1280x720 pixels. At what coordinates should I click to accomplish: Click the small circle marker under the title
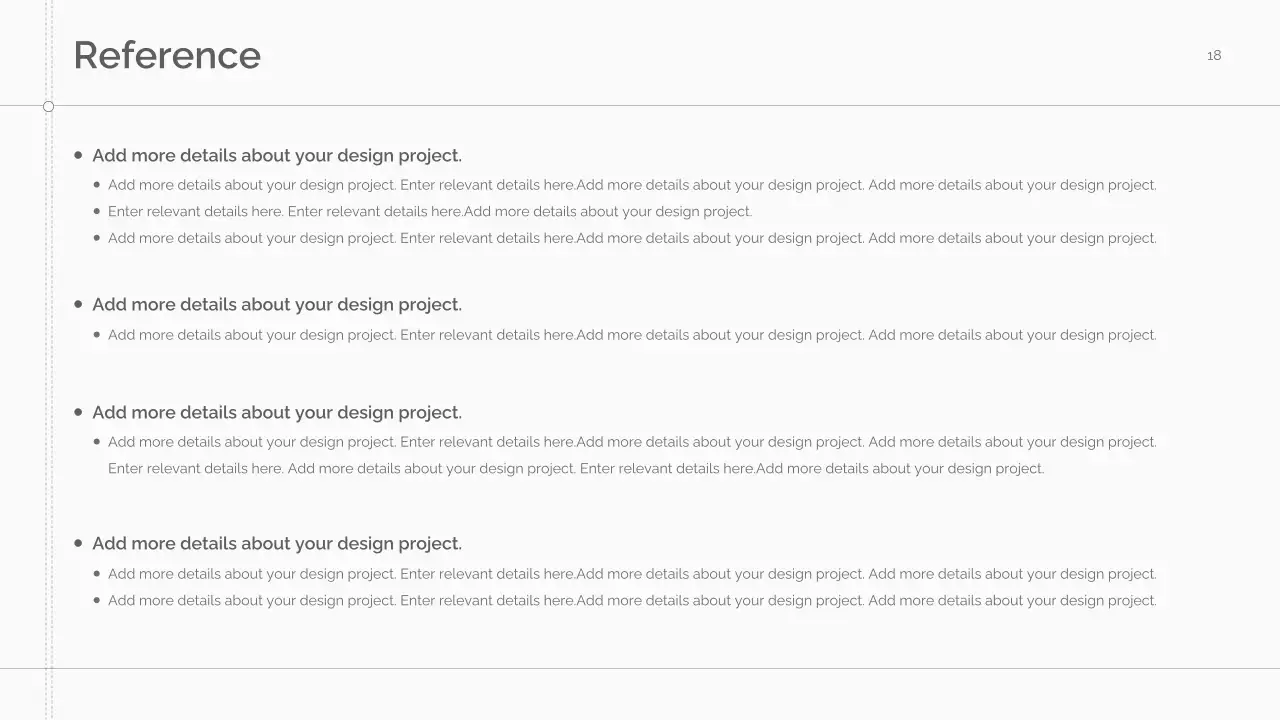pyautogui.click(x=48, y=106)
